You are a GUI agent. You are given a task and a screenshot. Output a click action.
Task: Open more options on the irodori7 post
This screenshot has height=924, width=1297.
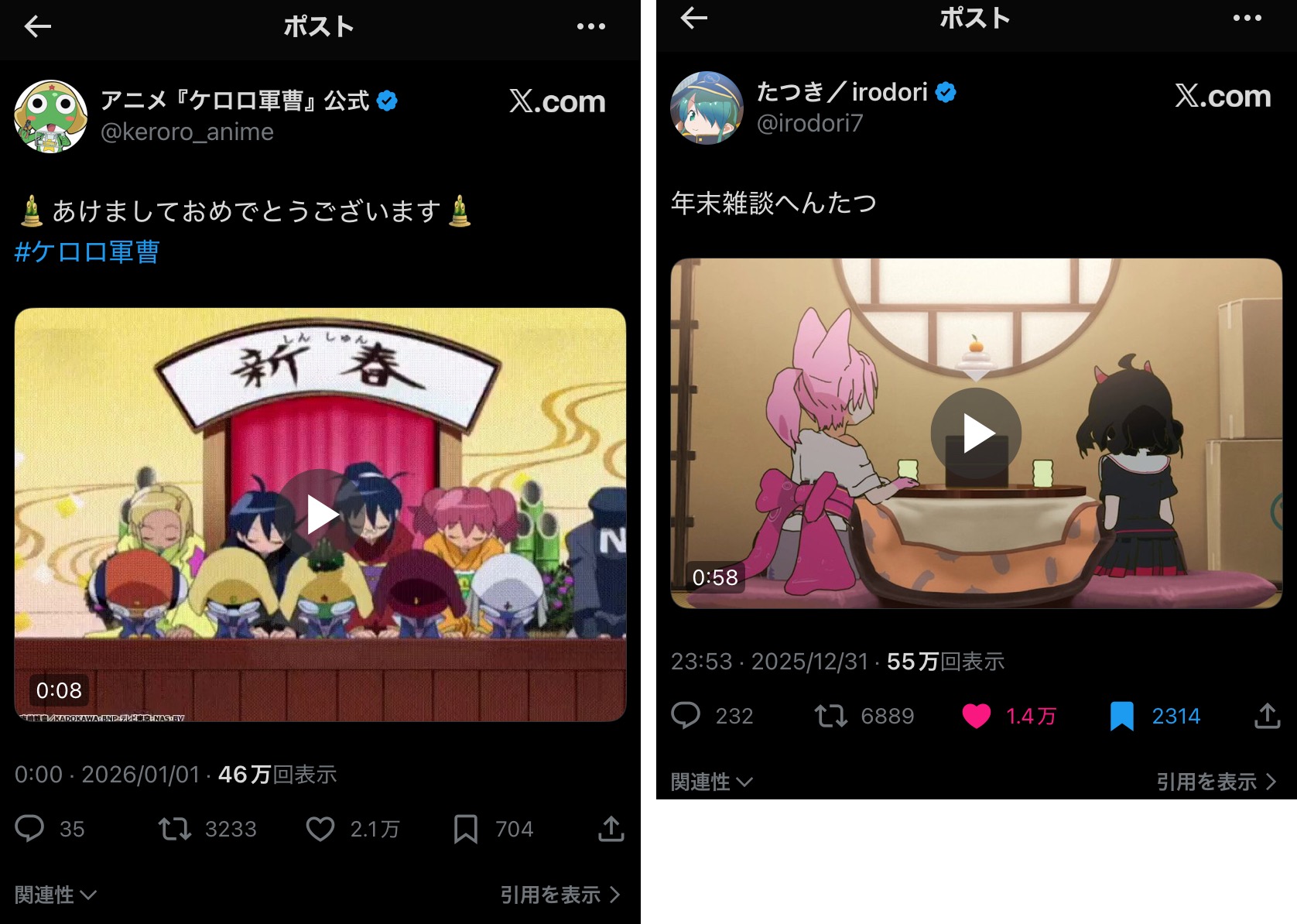(x=1247, y=18)
